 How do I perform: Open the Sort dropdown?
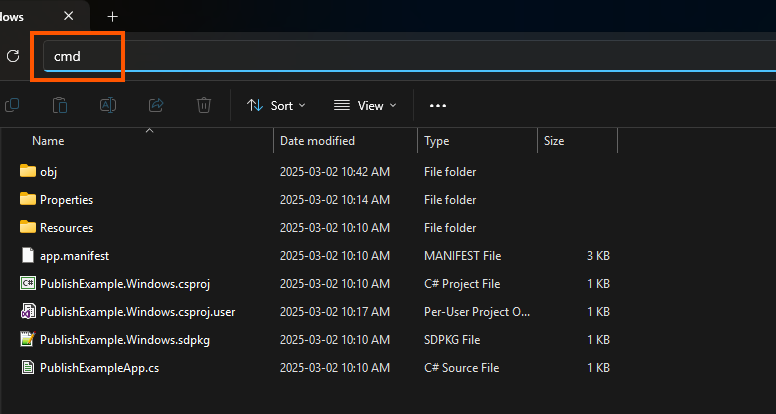point(276,105)
